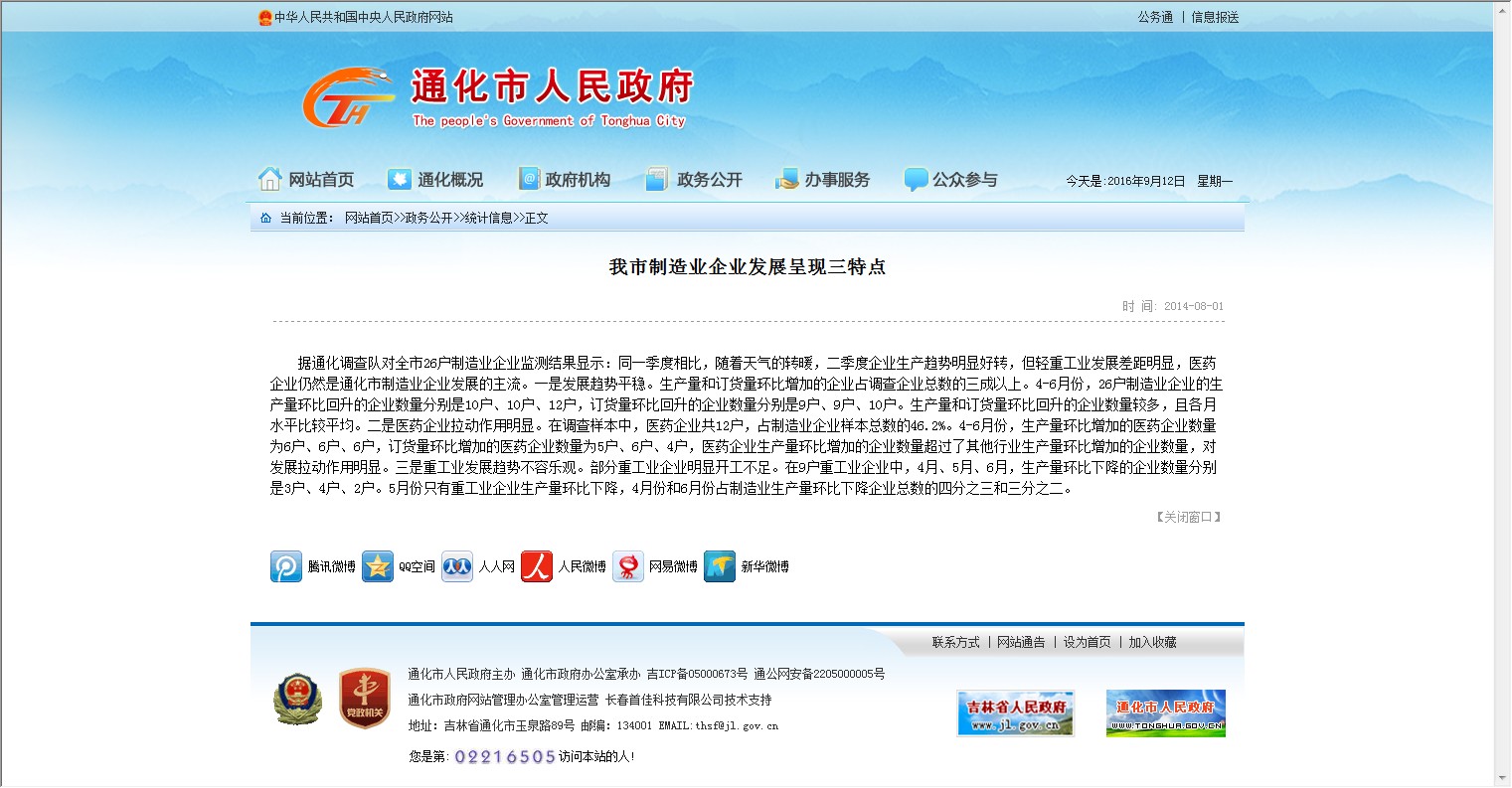This screenshot has width=1512, height=788.
Task: Click the red 党政机关 emblem icon
Action: 364,699
